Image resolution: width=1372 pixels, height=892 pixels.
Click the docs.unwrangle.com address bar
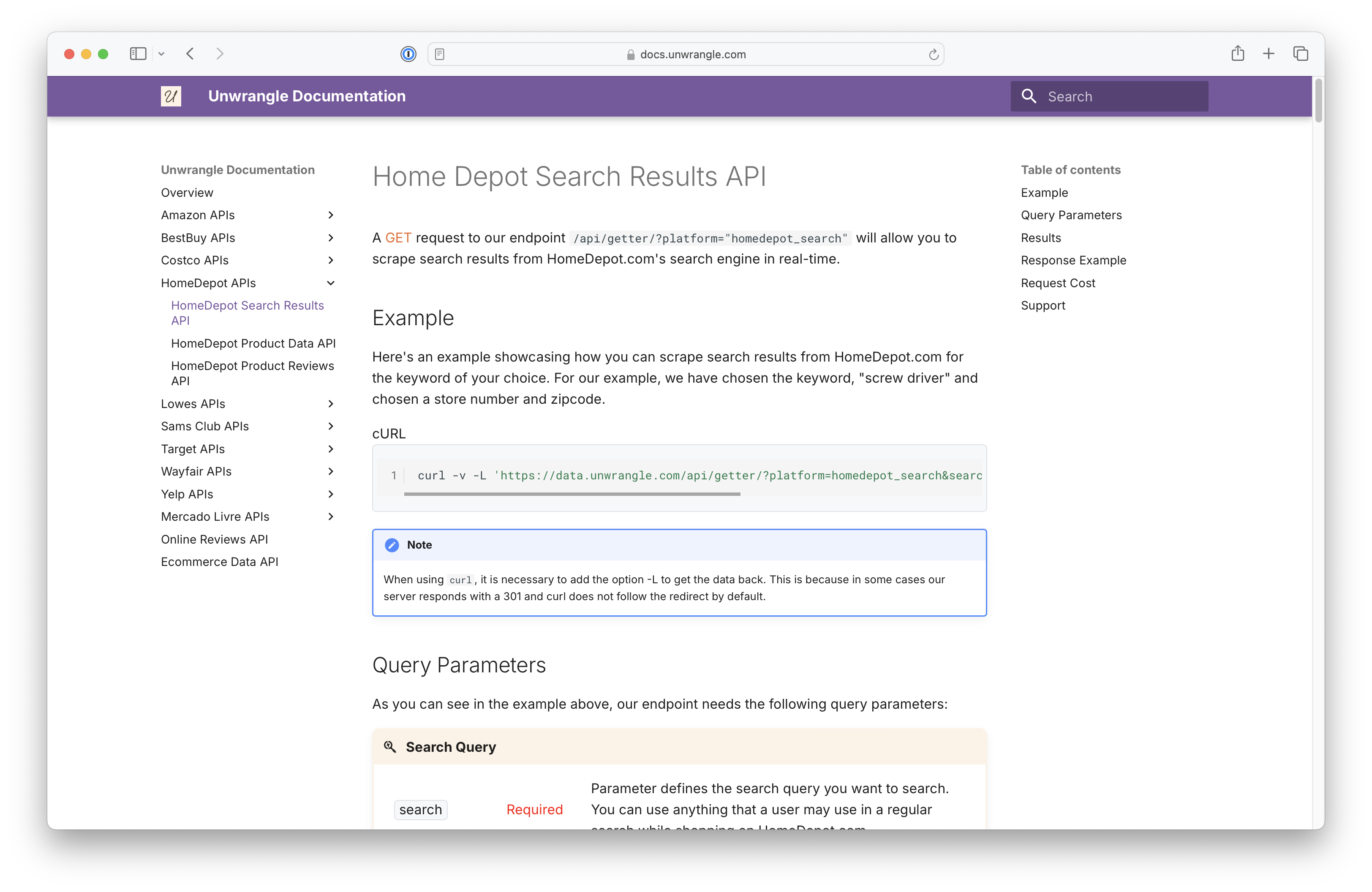pyautogui.click(x=686, y=54)
